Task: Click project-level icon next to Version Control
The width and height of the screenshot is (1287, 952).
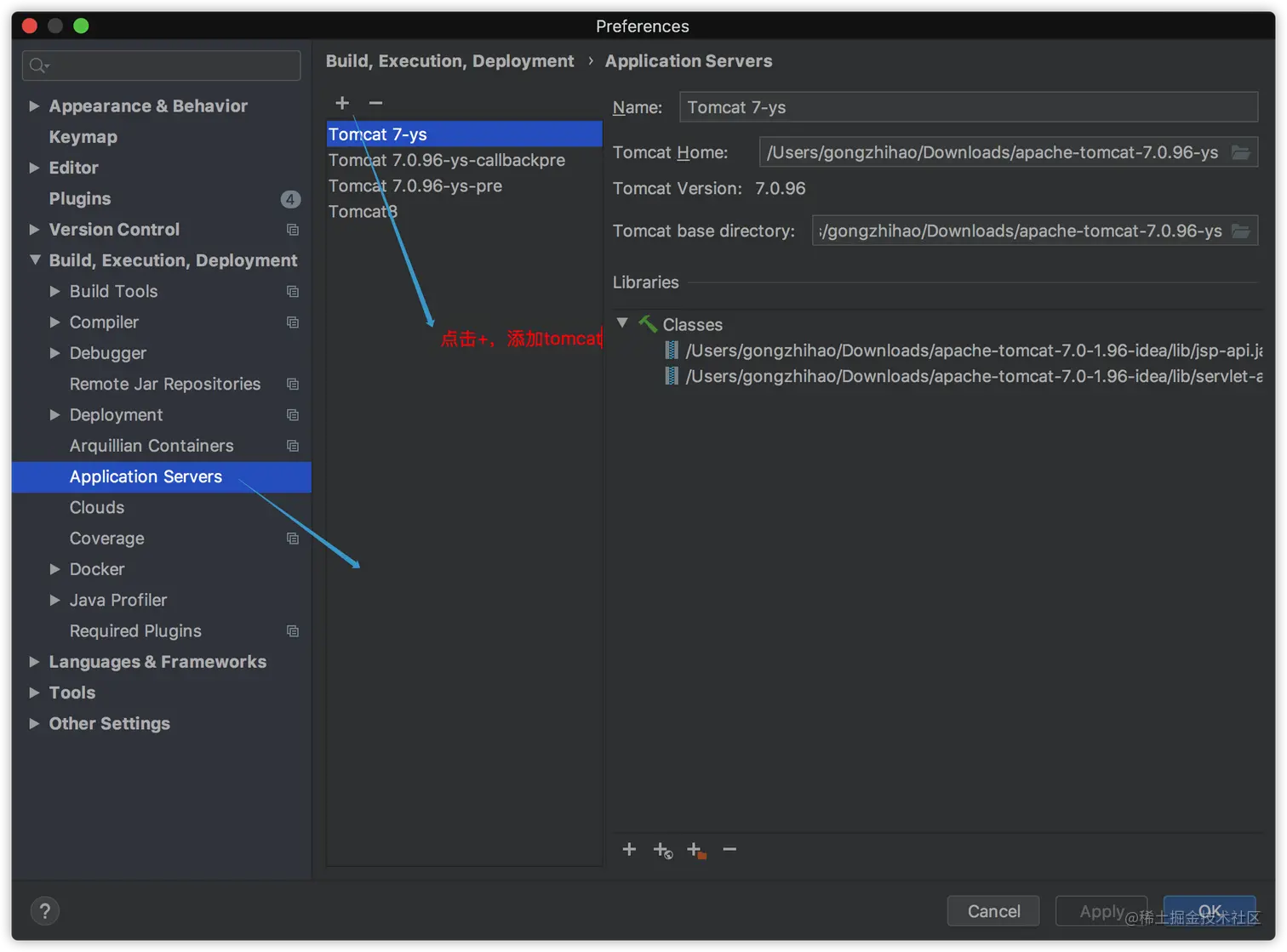Action: coord(293,230)
